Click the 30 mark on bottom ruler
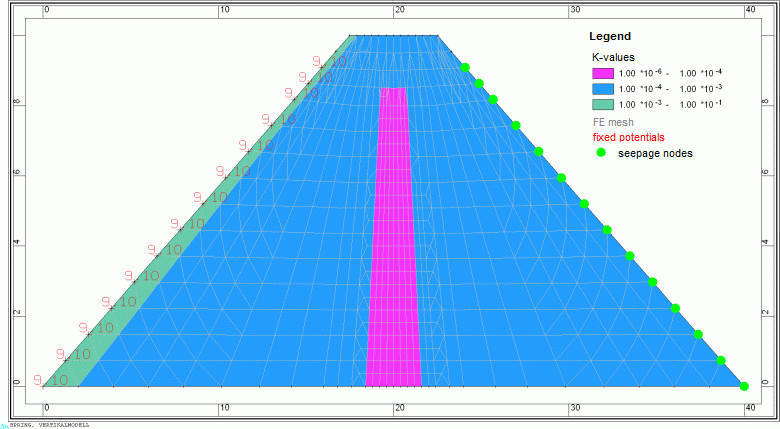The height and width of the screenshot is (429, 780). [x=575, y=408]
